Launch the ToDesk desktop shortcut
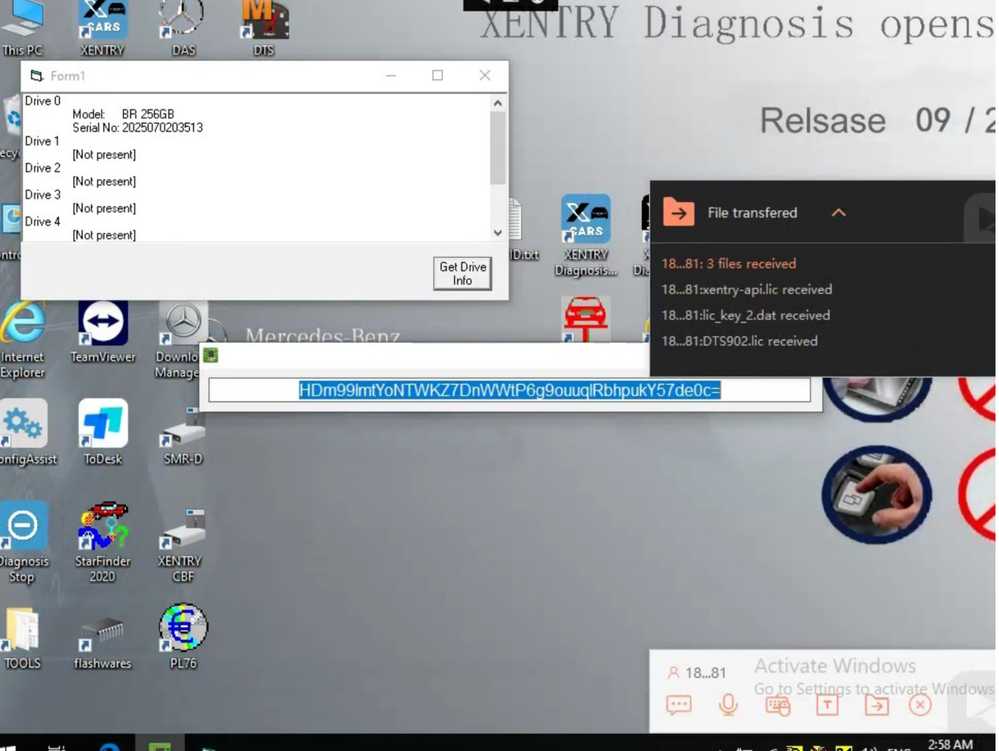This screenshot has height=751, width=999. point(103,432)
